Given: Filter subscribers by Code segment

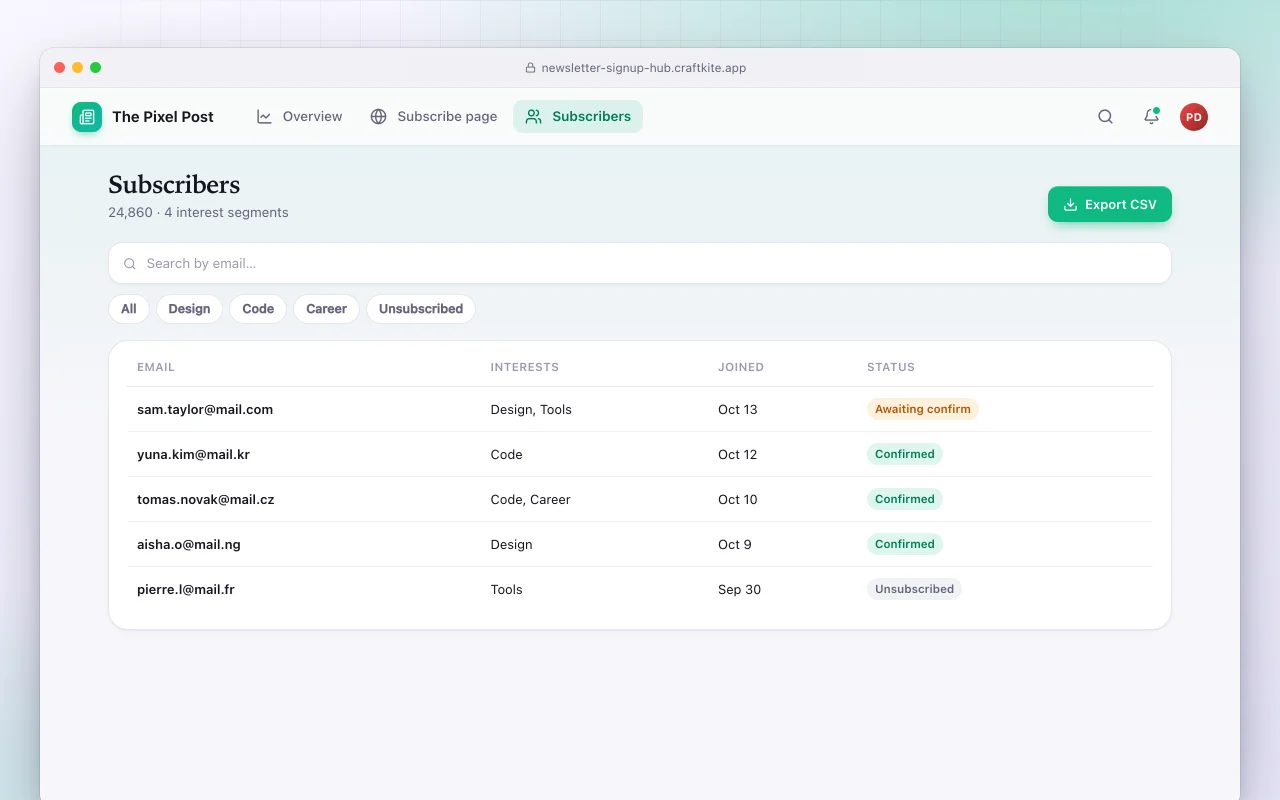Looking at the screenshot, I should pyautogui.click(x=258, y=309).
